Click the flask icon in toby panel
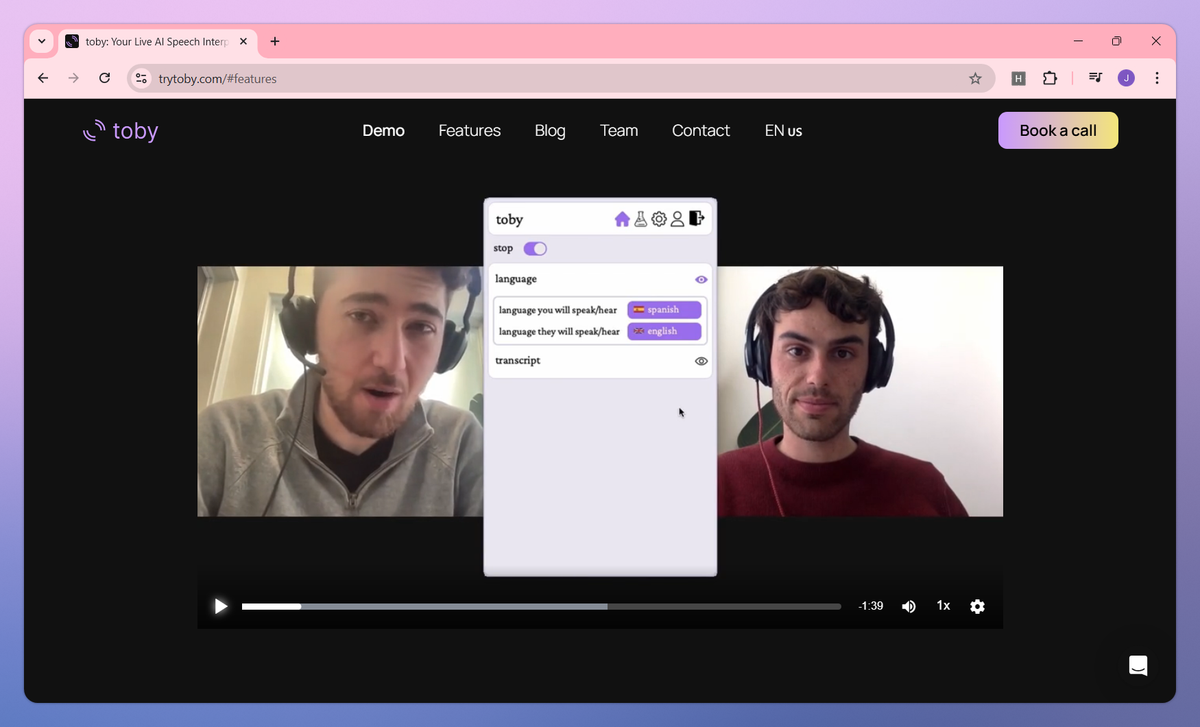This screenshot has height=727, width=1200. (x=641, y=219)
